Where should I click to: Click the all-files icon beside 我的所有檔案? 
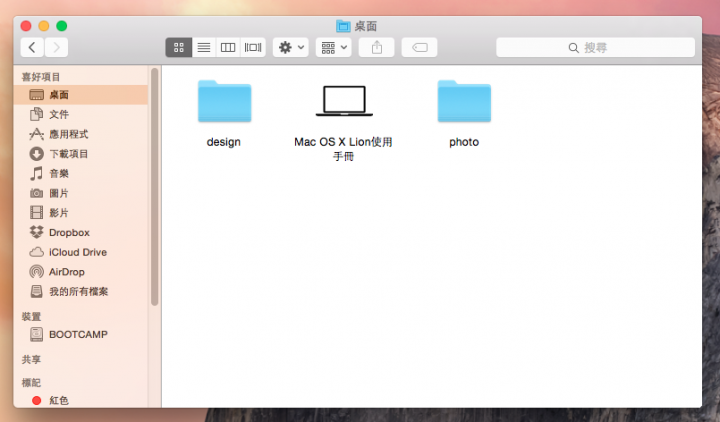(x=37, y=292)
